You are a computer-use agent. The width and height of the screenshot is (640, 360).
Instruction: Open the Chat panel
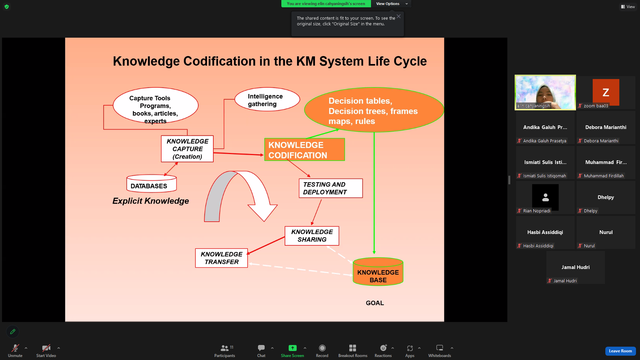coord(261,350)
